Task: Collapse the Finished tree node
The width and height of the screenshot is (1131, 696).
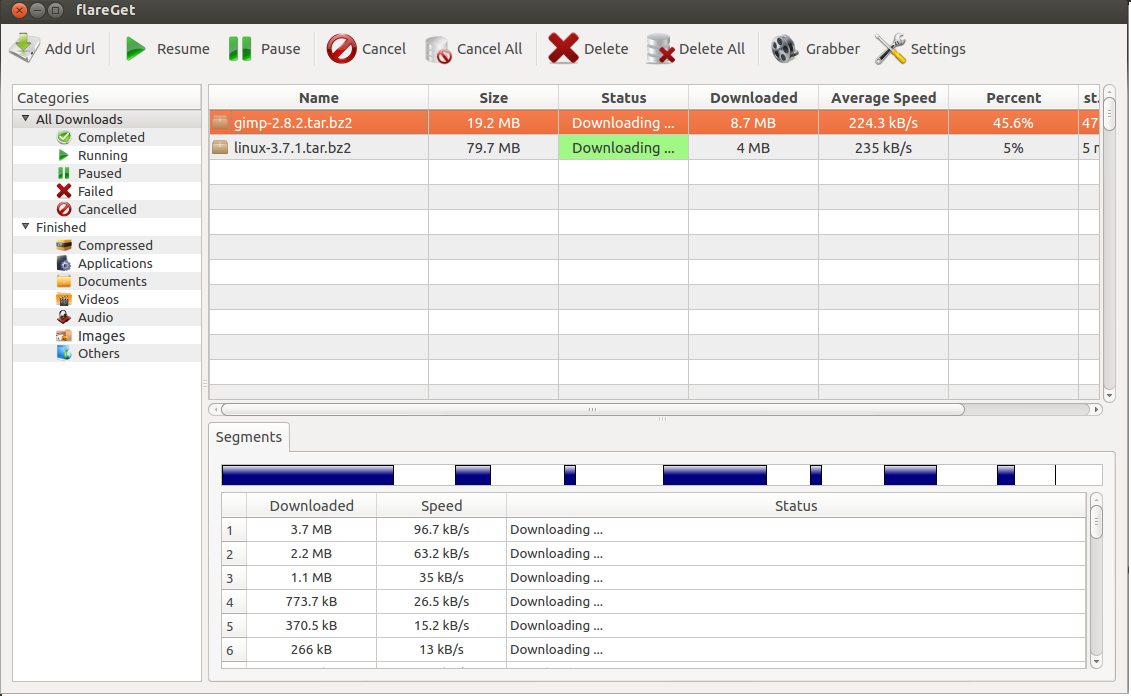Action: 25,226
